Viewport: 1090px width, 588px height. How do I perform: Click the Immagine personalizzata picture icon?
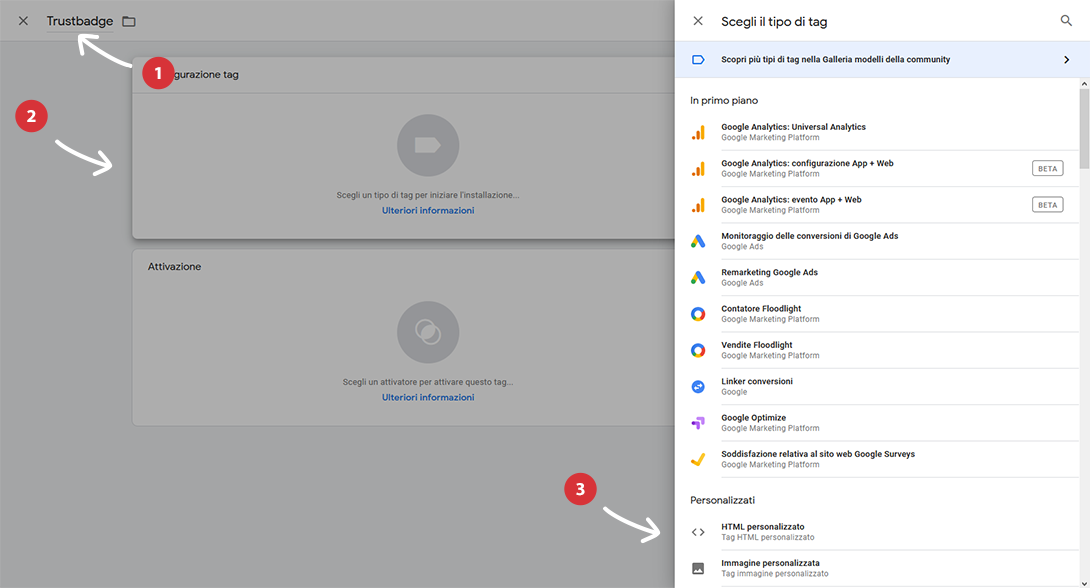[x=698, y=569]
